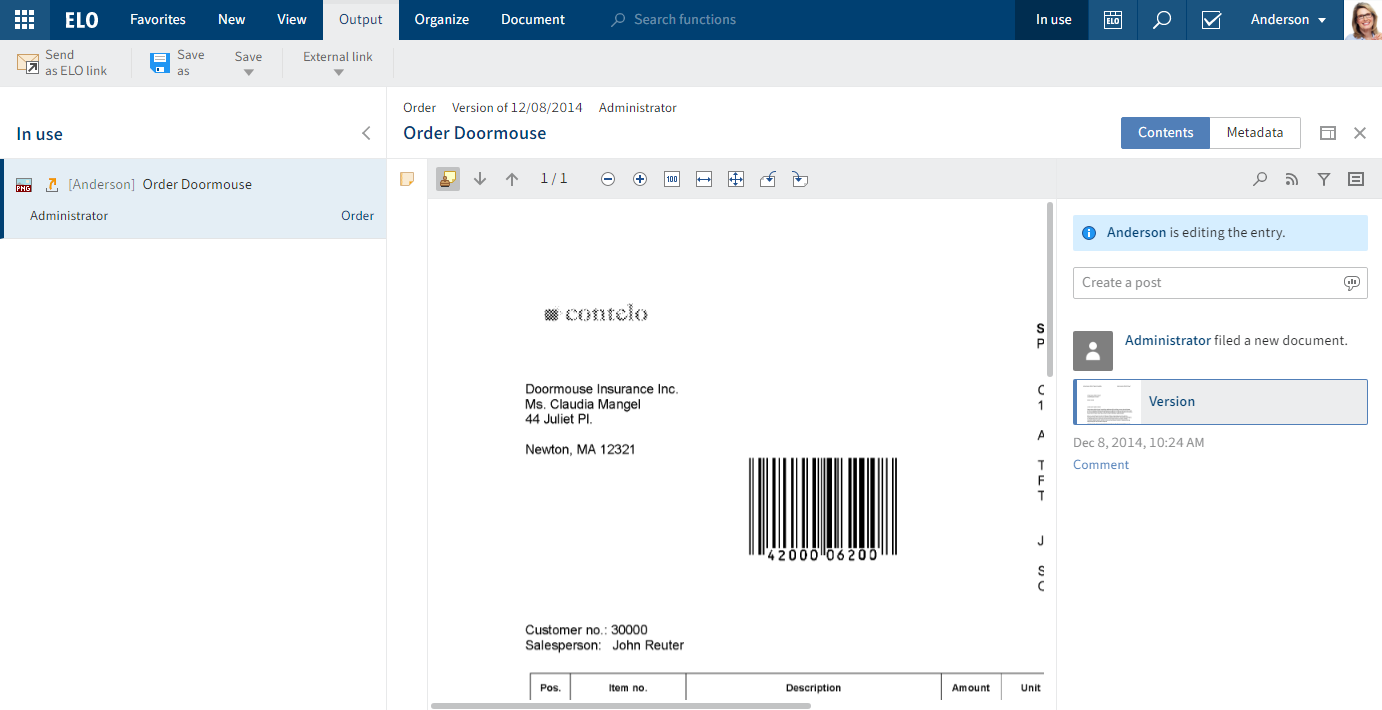Fit the document to page width
This screenshot has width=1382, height=710.
click(704, 179)
